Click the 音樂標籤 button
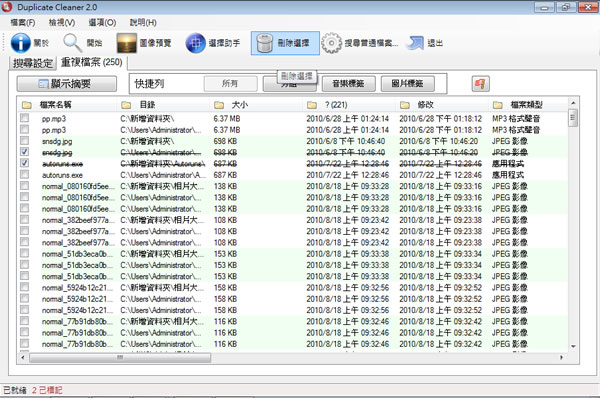 (348, 84)
